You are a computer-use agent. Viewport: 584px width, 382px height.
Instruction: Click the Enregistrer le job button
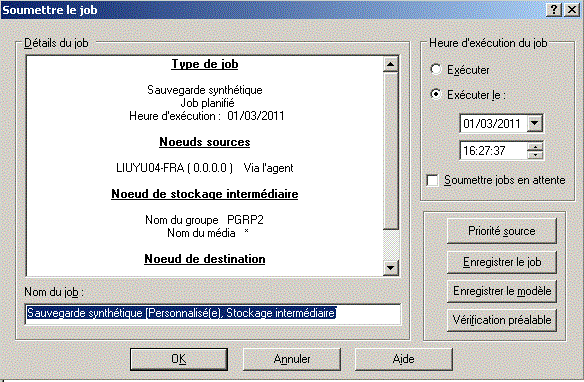[x=502, y=262]
